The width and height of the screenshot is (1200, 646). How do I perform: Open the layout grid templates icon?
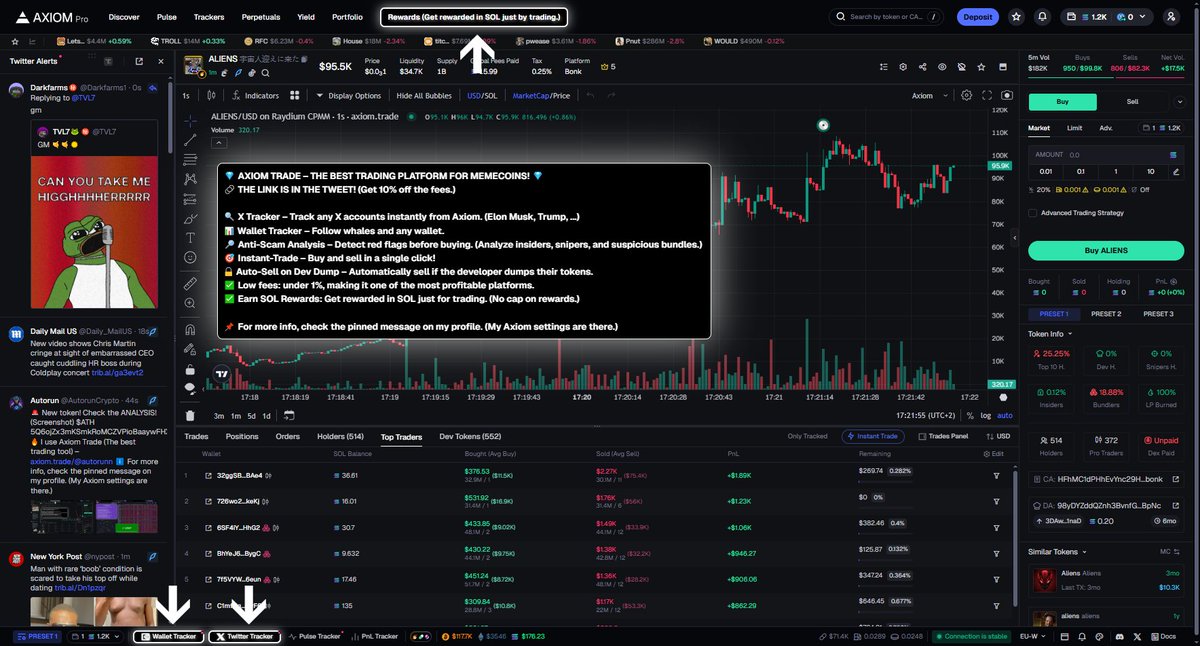295,96
